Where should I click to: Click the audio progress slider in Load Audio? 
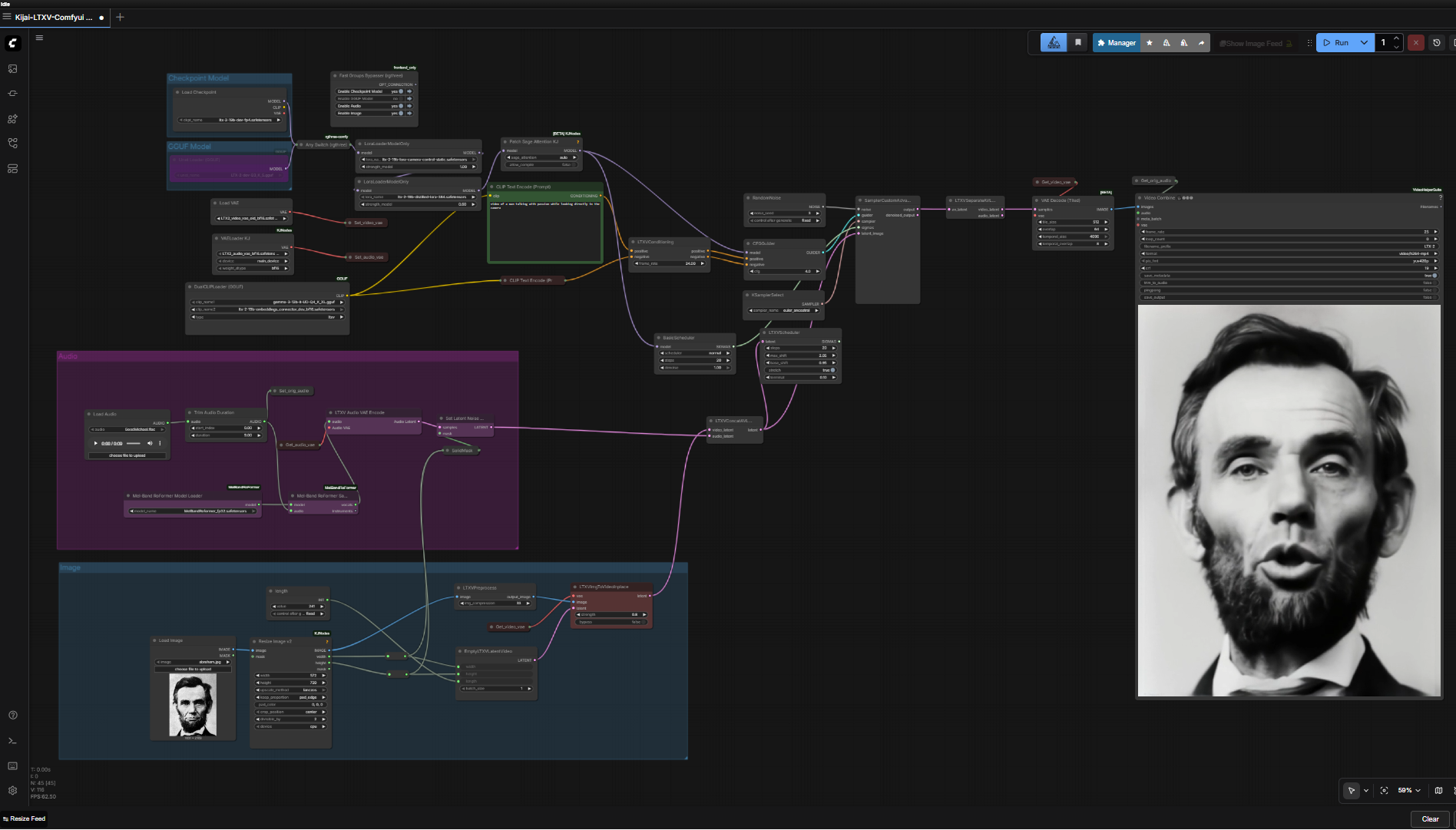(x=134, y=444)
